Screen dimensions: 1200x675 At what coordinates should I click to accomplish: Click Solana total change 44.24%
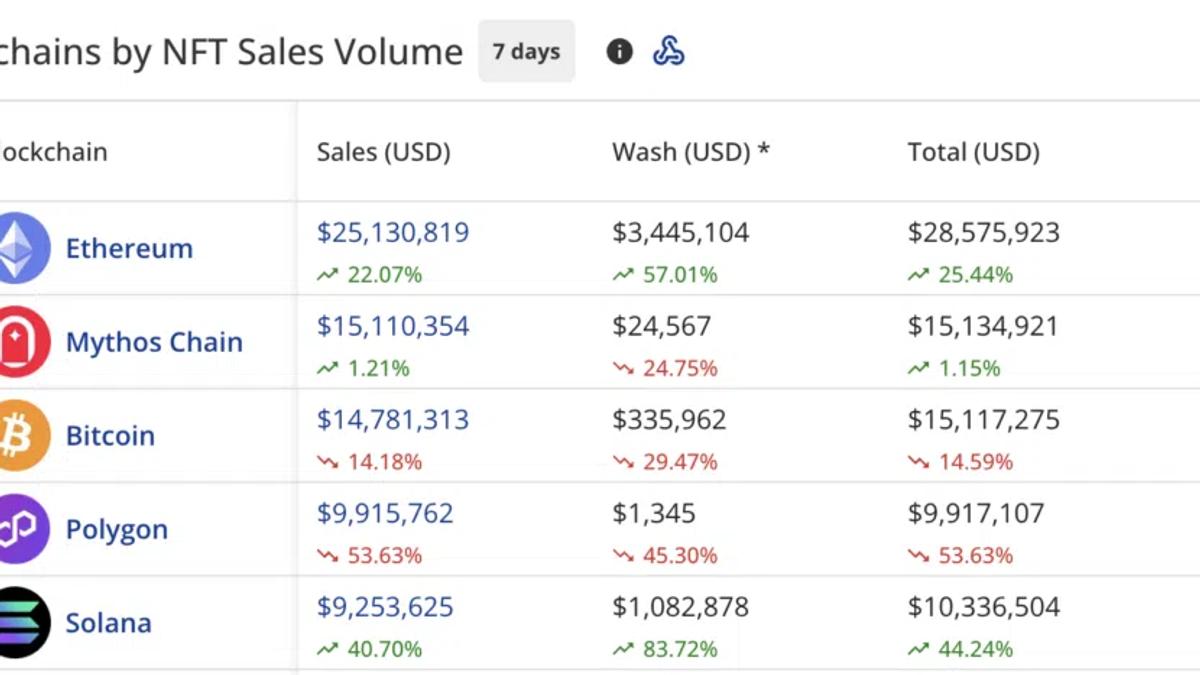pyautogui.click(x=961, y=649)
